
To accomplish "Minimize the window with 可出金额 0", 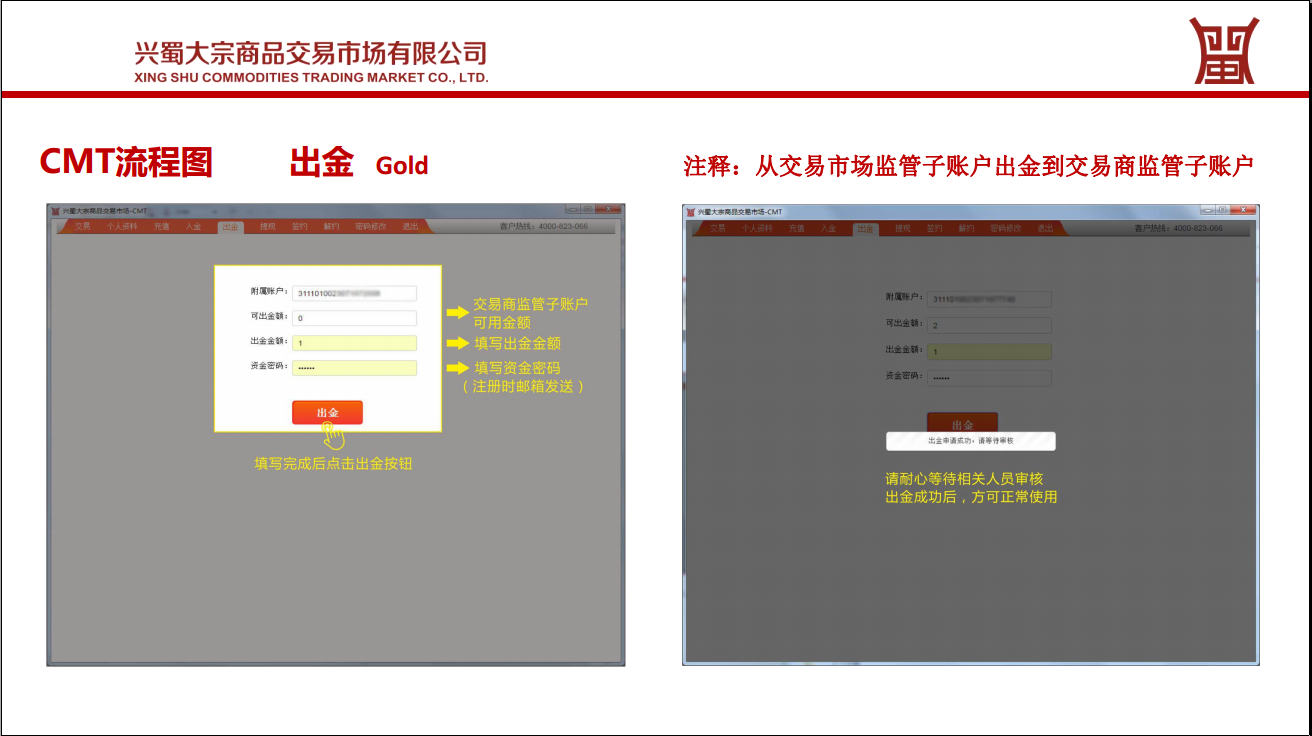I will point(573,209).
